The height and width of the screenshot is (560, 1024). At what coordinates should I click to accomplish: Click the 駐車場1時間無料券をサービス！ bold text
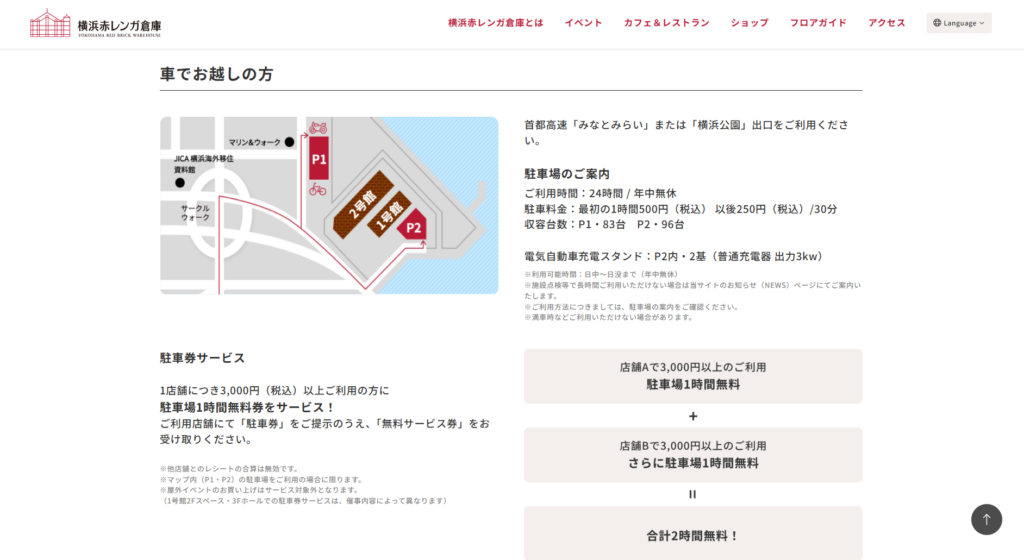[248, 407]
